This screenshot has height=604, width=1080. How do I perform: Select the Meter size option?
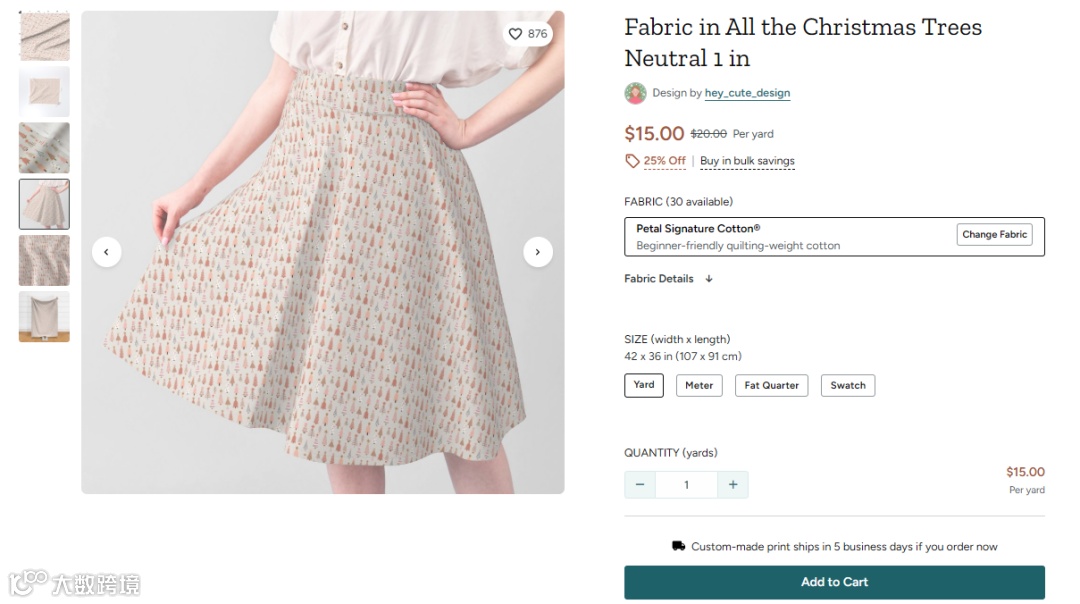[x=699, y=385]
